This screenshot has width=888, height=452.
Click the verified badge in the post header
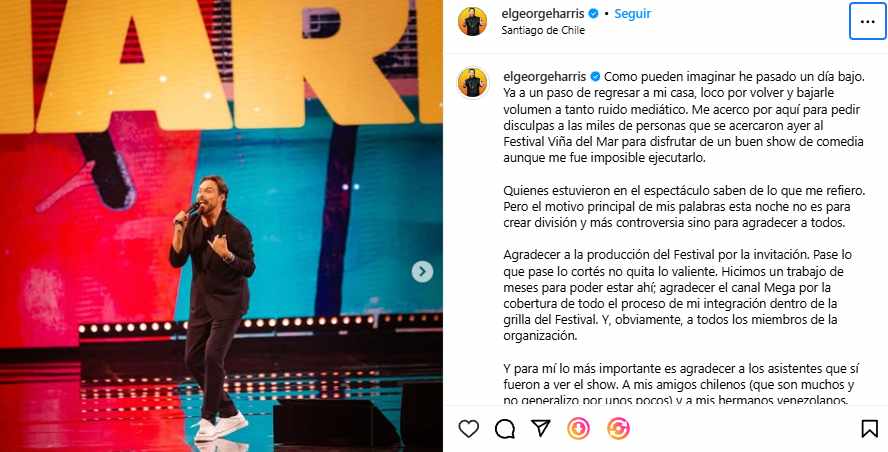594,14
